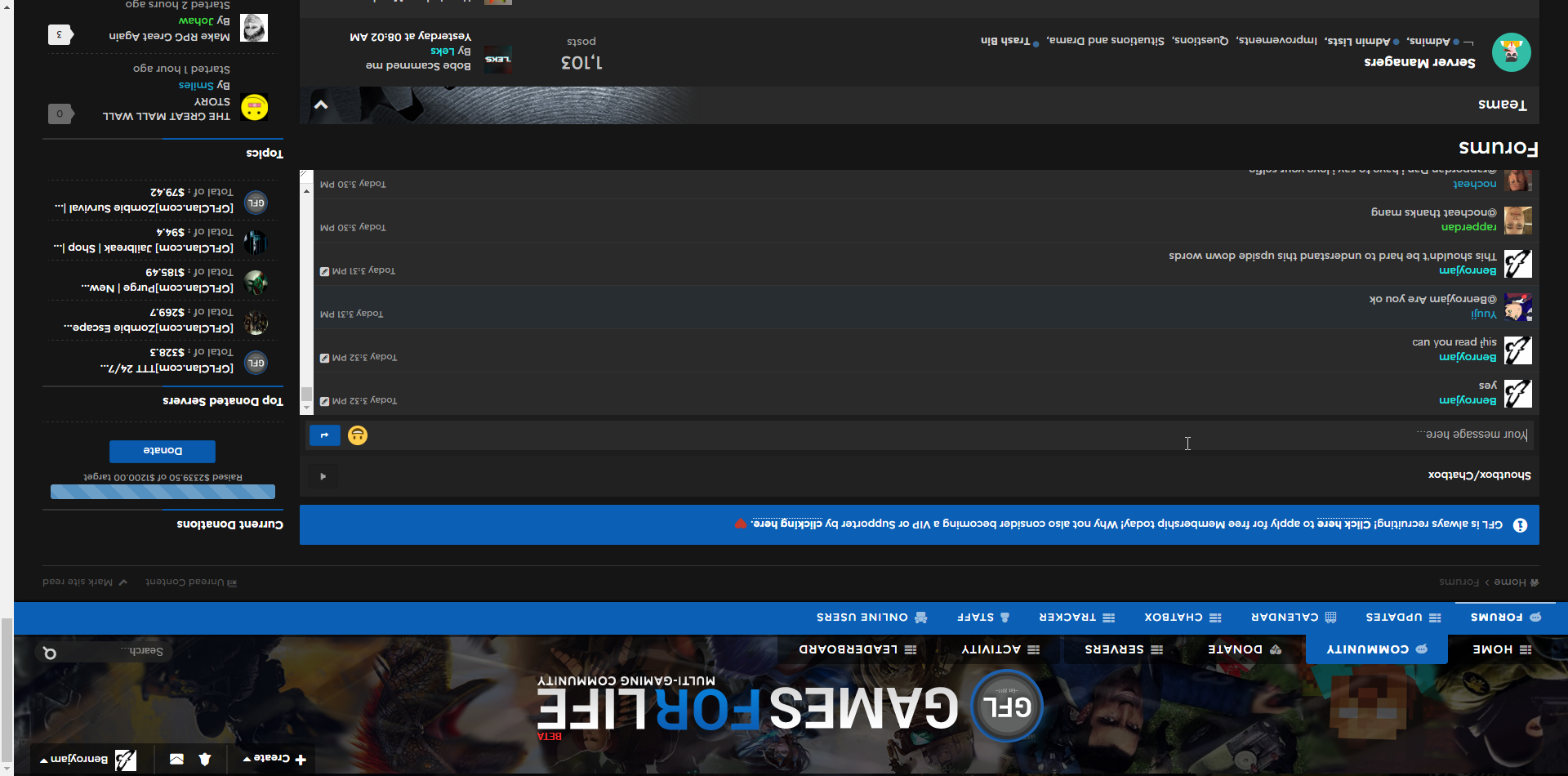Open the notifications shield icon in user bar
The image size is (1568, 776).
point(205,759)
